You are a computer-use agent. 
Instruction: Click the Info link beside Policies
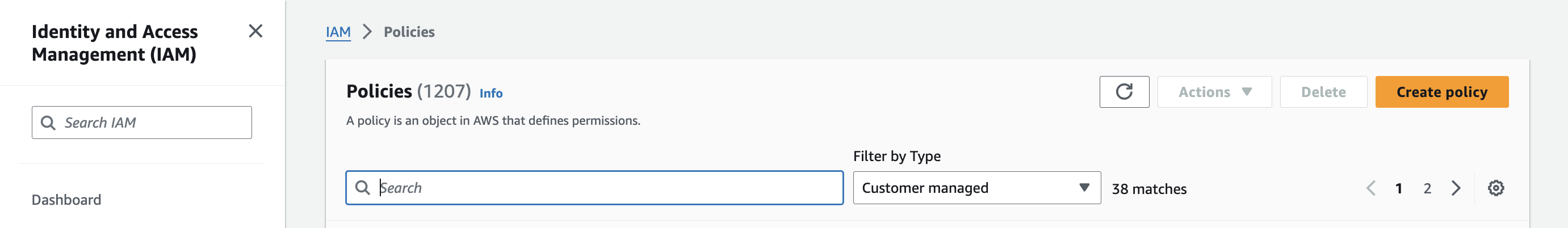point(490,93)
